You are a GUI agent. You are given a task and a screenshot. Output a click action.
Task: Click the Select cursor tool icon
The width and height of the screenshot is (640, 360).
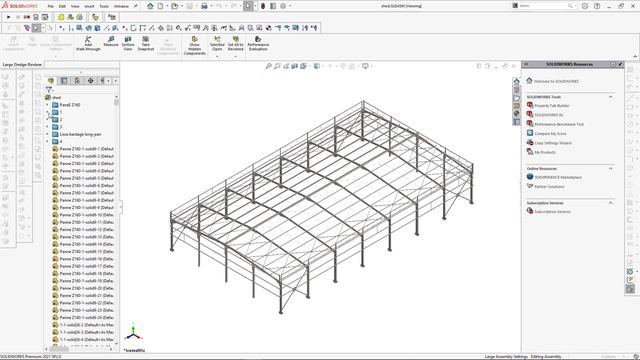(x=248, y=6)
